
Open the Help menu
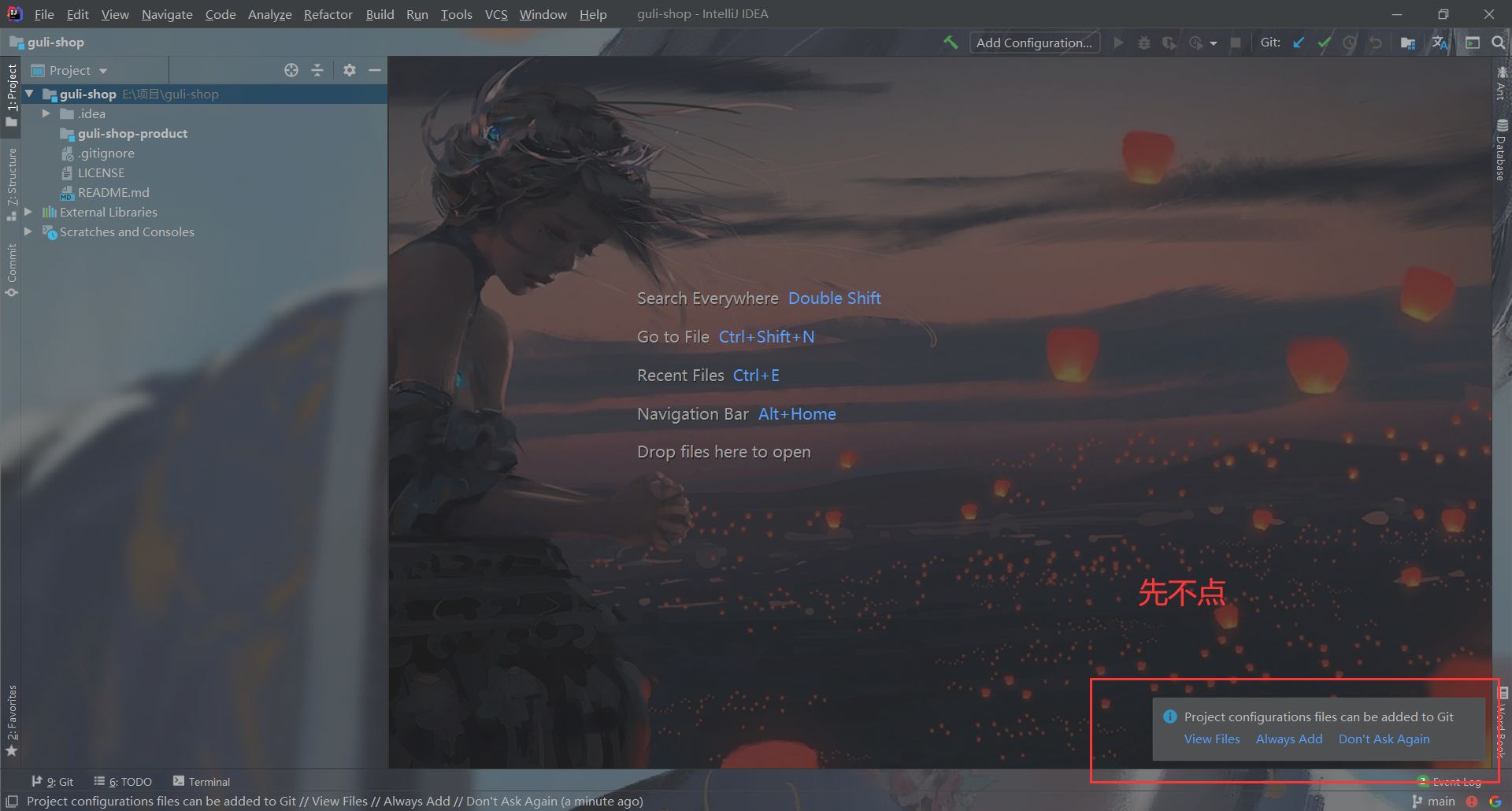tap(593, 14)
